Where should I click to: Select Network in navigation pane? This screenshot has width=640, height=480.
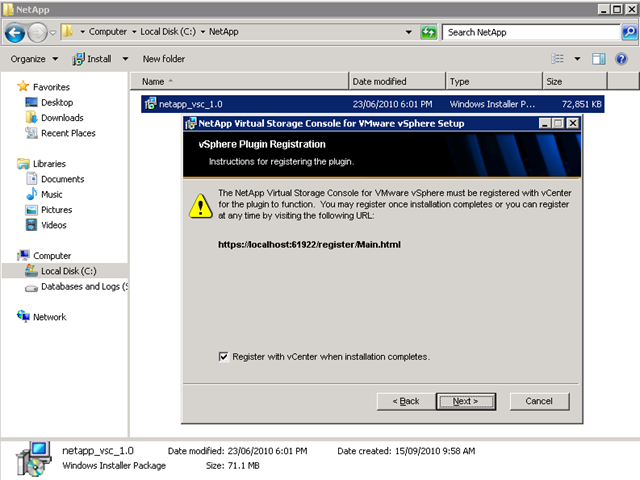pos(49,317)
